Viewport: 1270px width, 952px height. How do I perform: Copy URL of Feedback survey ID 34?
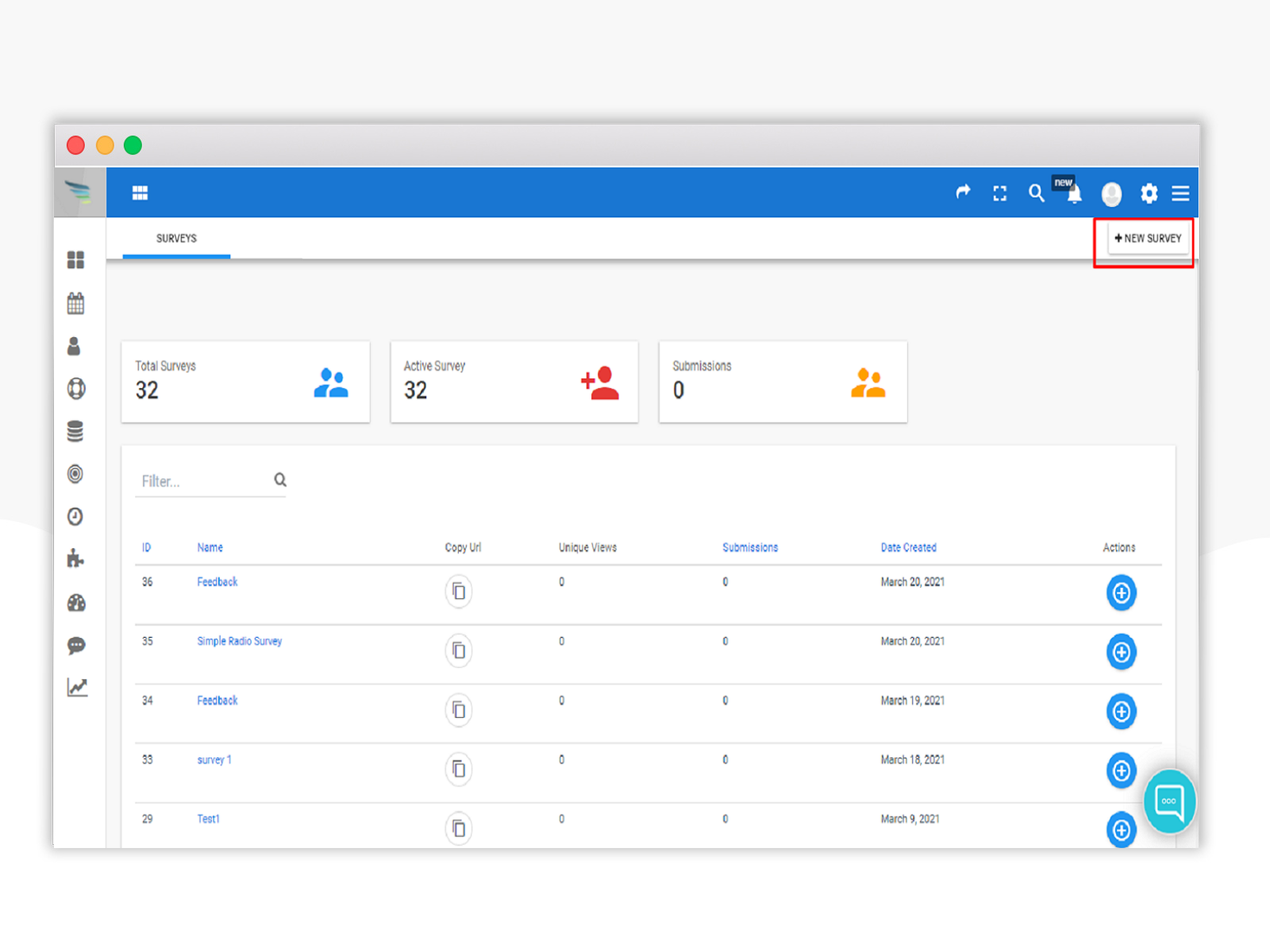459,710
